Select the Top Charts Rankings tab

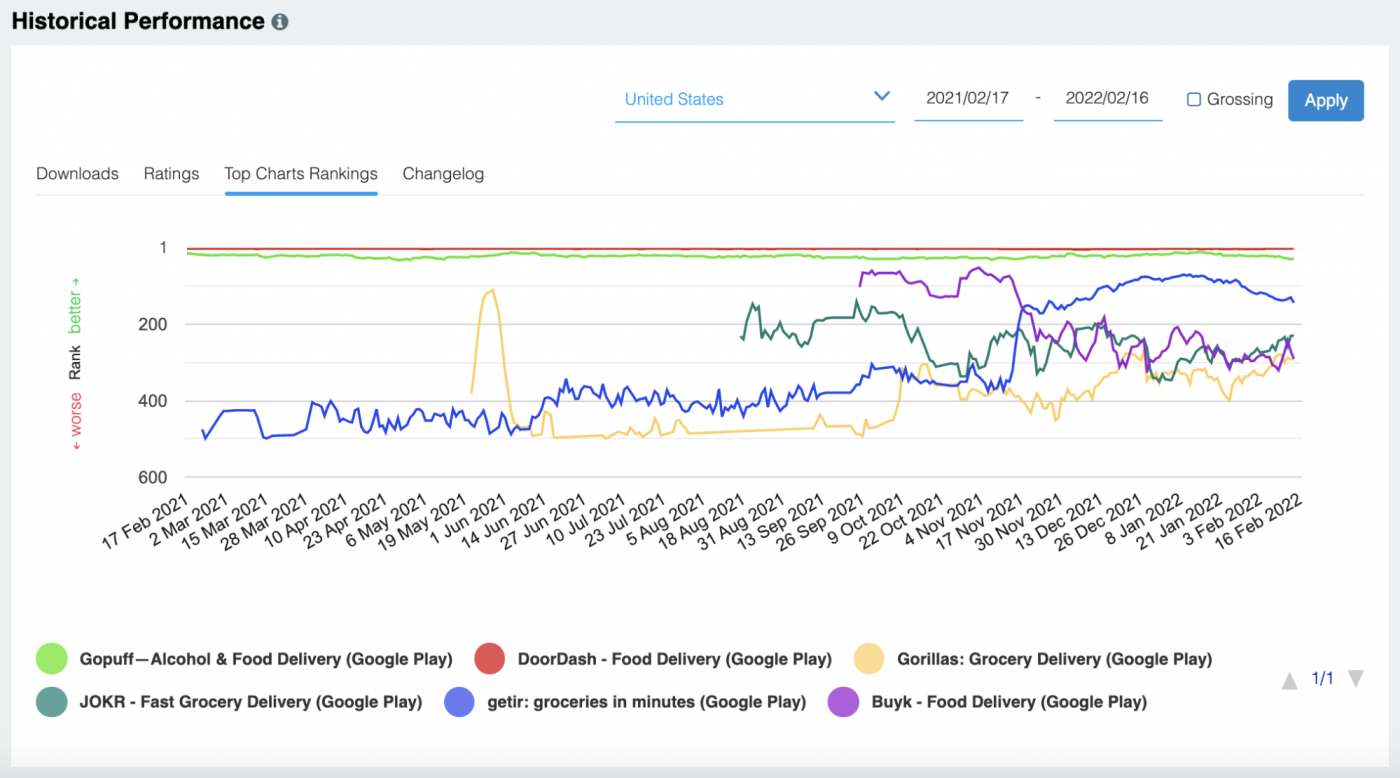(301, 174)
